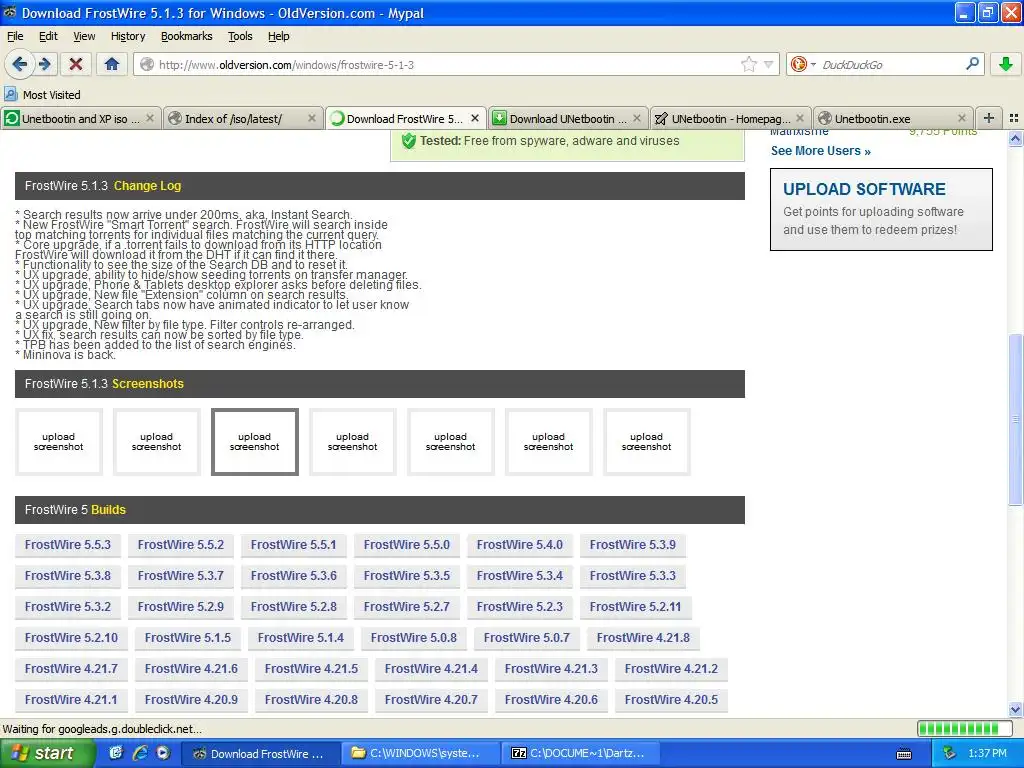1024x768 pixels.
Task: Open the FrostWire 5.3.9 build link
Action: pyautogui.click(x=633, y=545)
